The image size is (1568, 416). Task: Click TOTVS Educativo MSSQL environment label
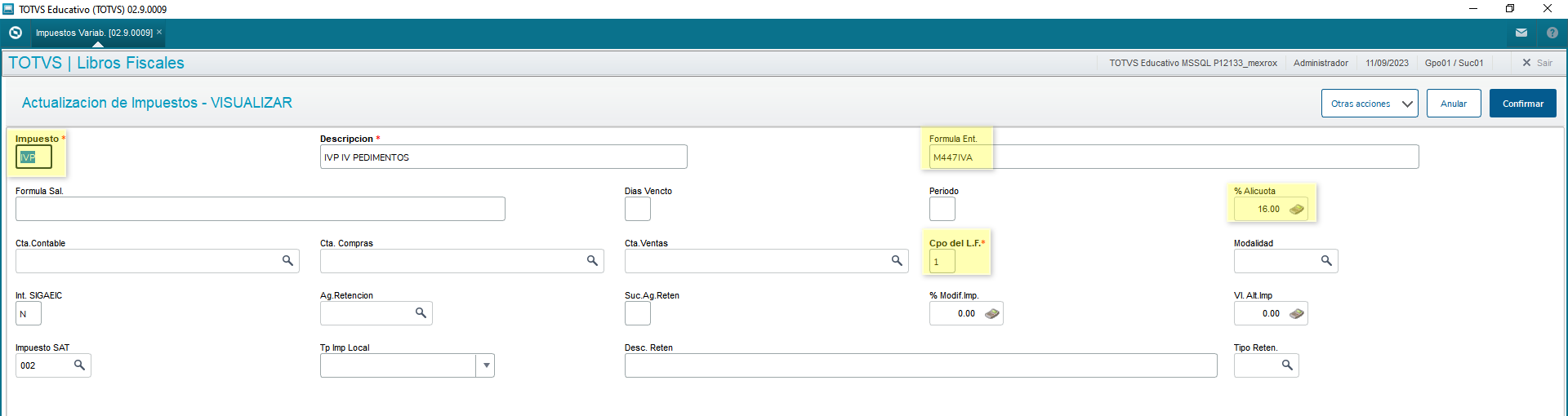1192,63
